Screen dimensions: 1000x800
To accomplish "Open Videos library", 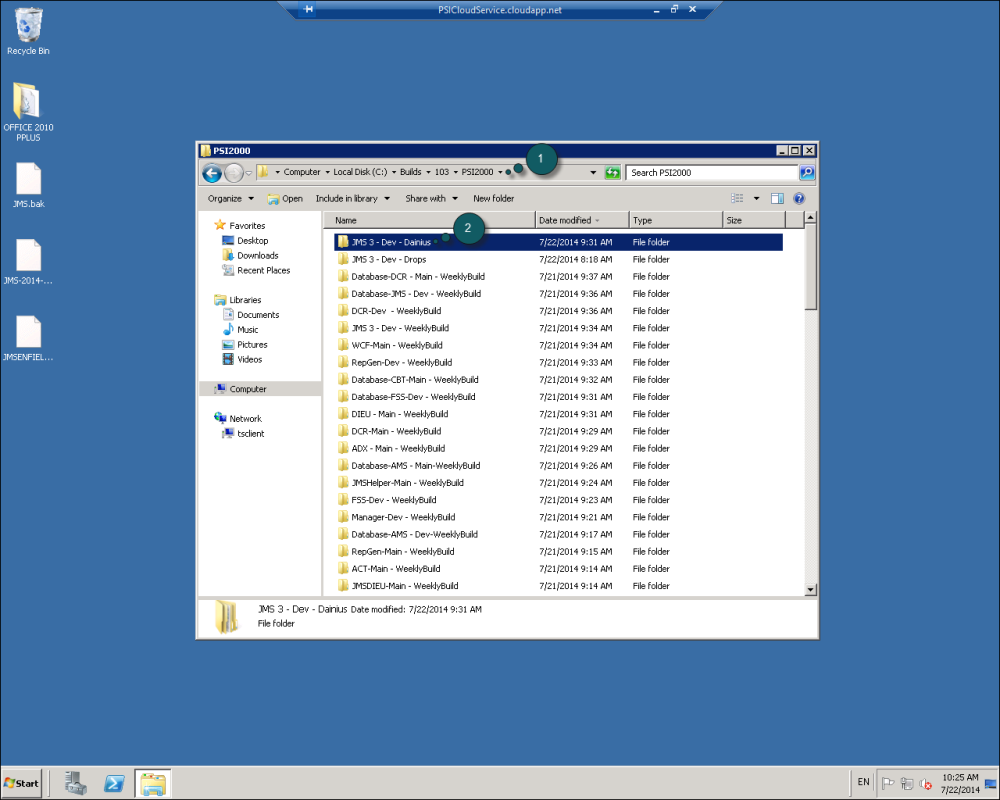I will pyautogui.click(x=249, y=359).
